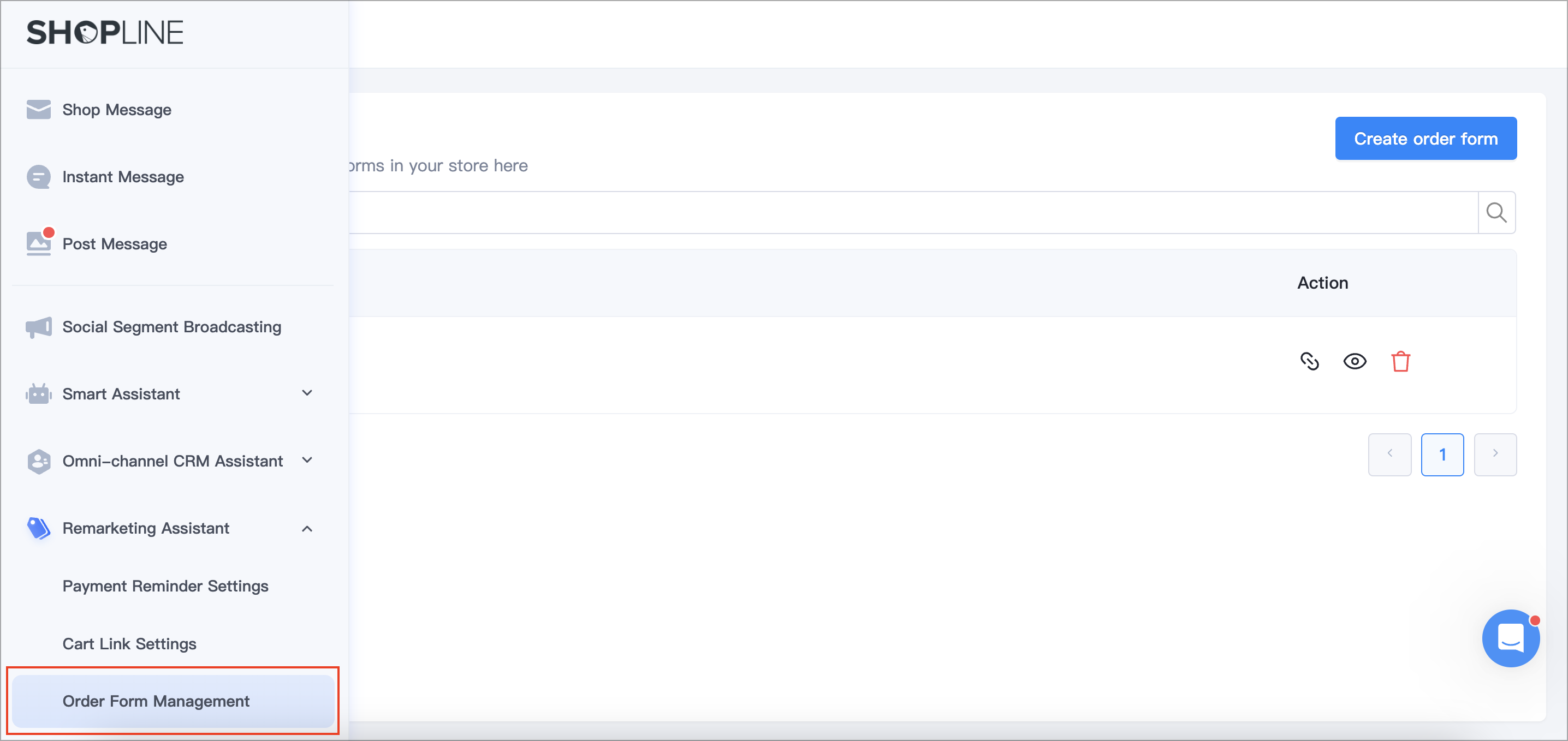1568x741 pixels.
Task: Click the search magnifier icon
Action: pos(1497,212)
